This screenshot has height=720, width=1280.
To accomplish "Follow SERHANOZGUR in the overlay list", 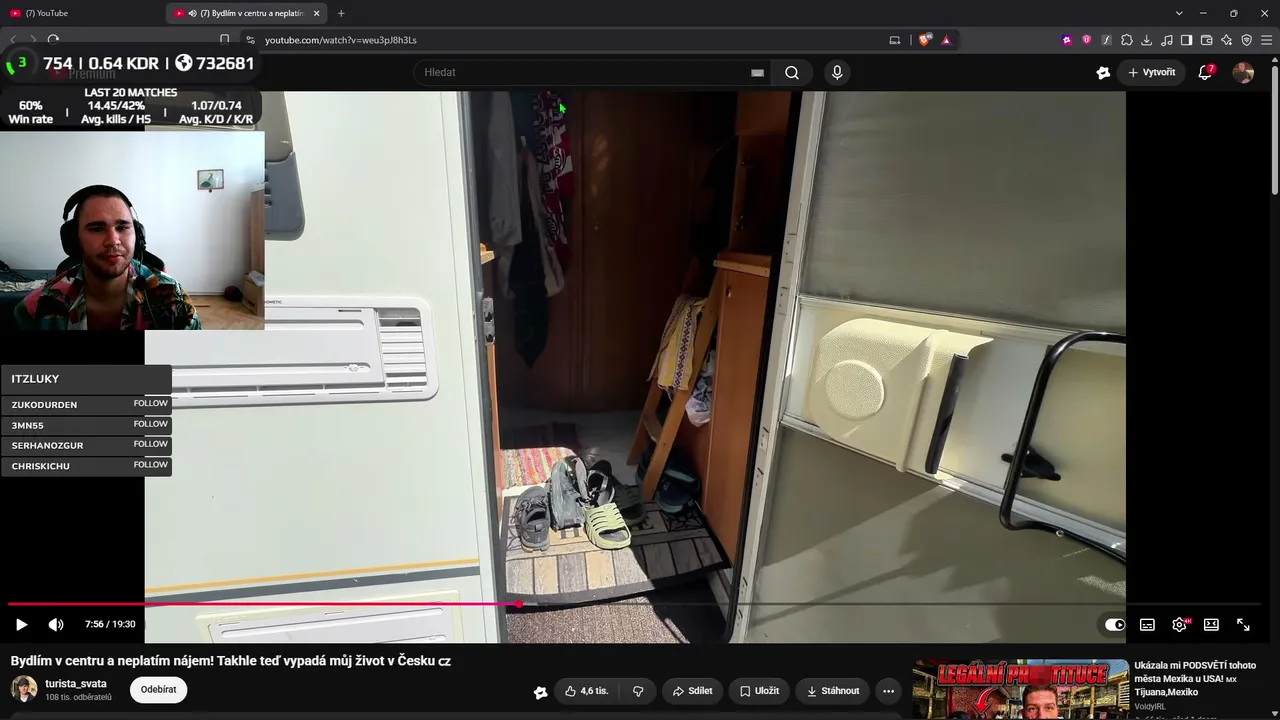I will pyautogui.click(x=150, y=444).
